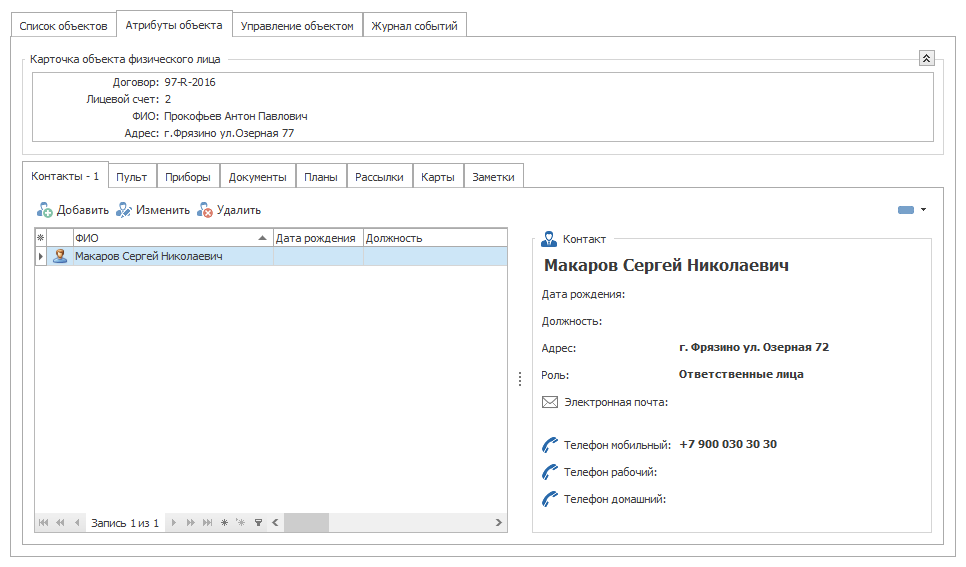
Task: Click the vertical splitter dots handle
Action: coord(520,379)
